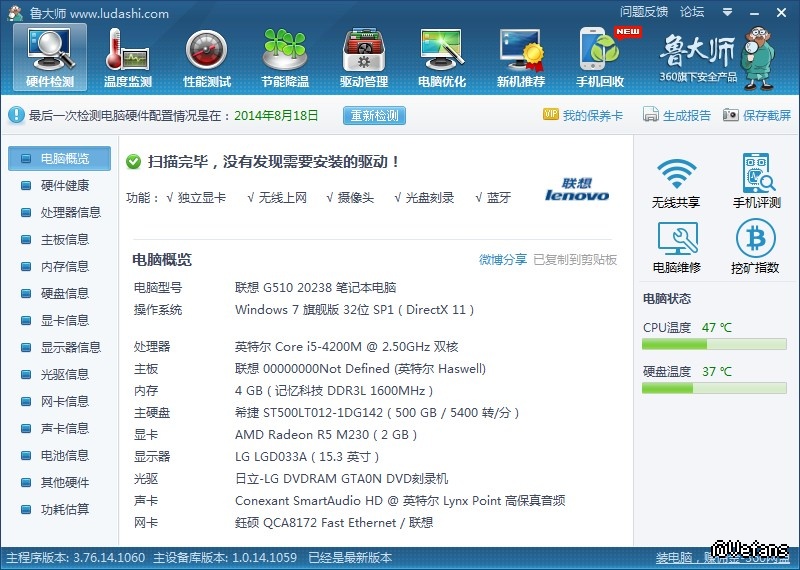800x570 pixels.
Task: Open 硬件检测 hardware detection toolbar icon
Action: point(50,57)
